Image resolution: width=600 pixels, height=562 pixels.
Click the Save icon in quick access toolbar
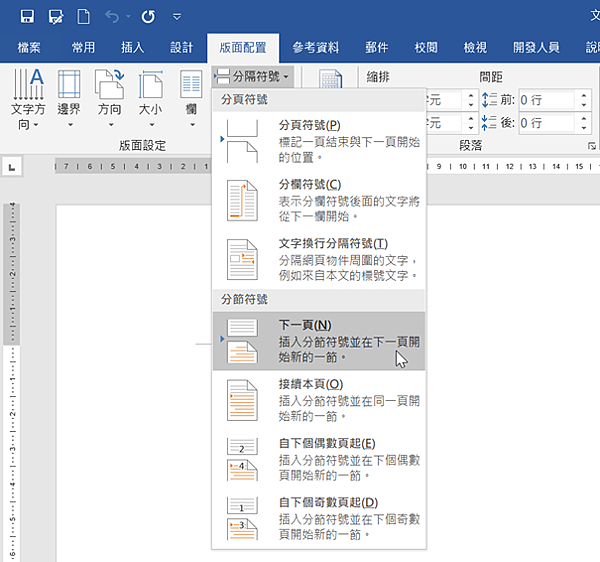tap(27, 16)
